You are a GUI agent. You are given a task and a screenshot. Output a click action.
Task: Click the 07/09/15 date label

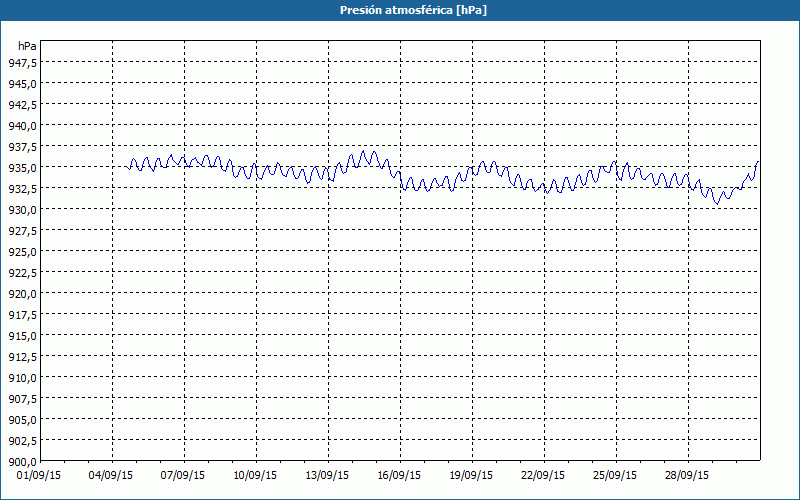pyautogui.click(x=183, y=476)
